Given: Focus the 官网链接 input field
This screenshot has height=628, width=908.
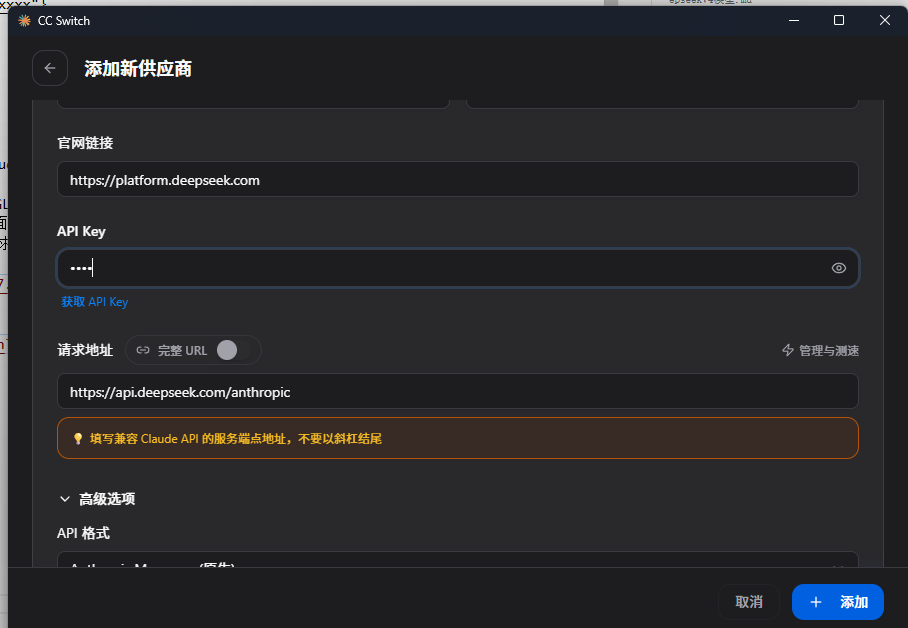Looking at the screenshot, I should 457,180.
